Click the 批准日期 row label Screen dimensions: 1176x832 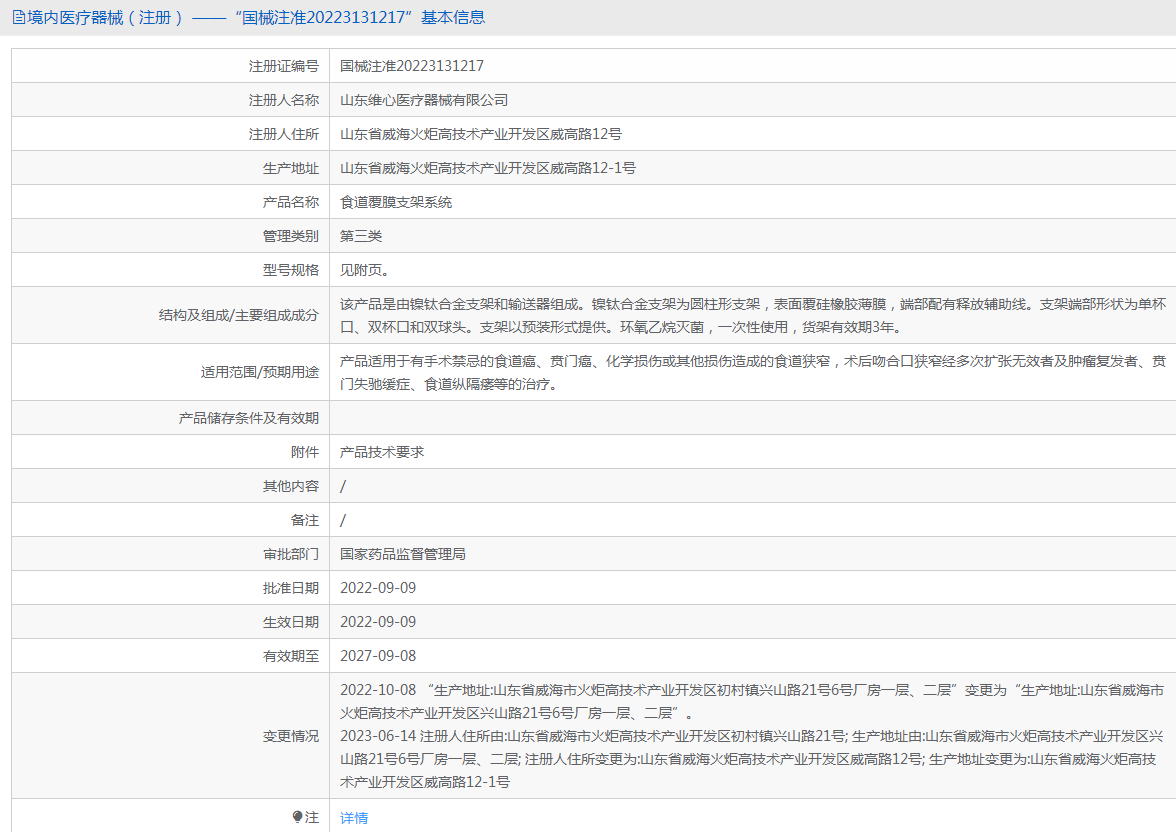[x=290, y=588]
